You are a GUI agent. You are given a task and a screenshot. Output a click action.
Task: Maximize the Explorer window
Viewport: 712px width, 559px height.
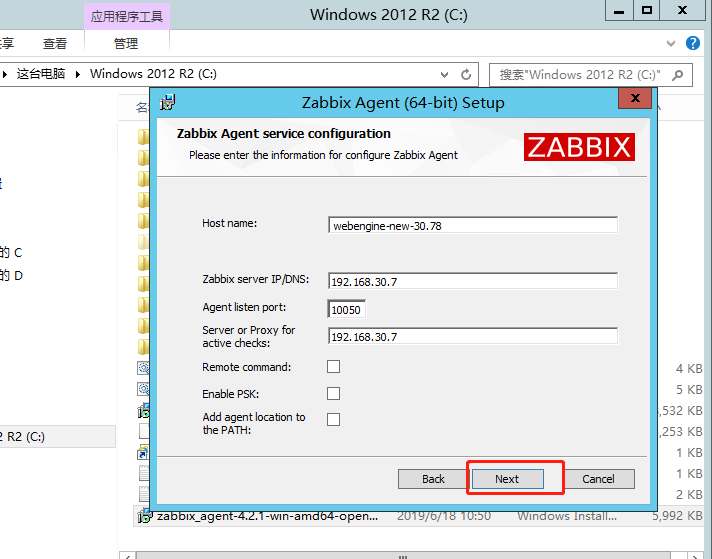[647, 10]
